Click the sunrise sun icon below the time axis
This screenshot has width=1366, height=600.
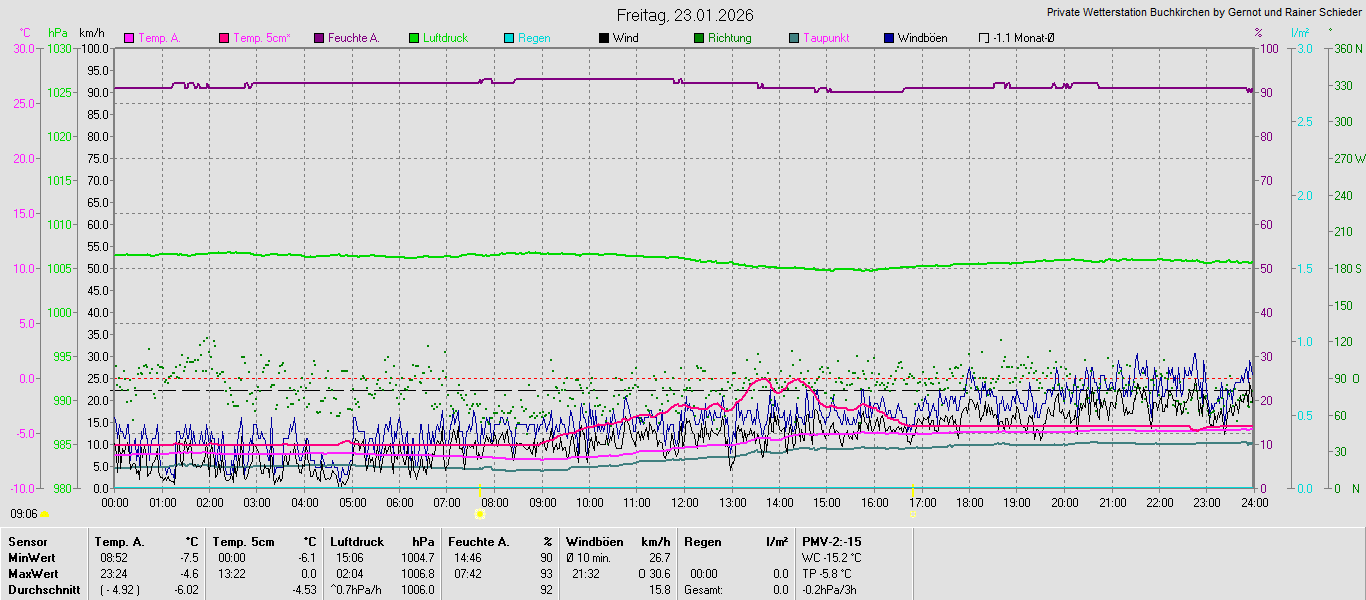(480, 514)
